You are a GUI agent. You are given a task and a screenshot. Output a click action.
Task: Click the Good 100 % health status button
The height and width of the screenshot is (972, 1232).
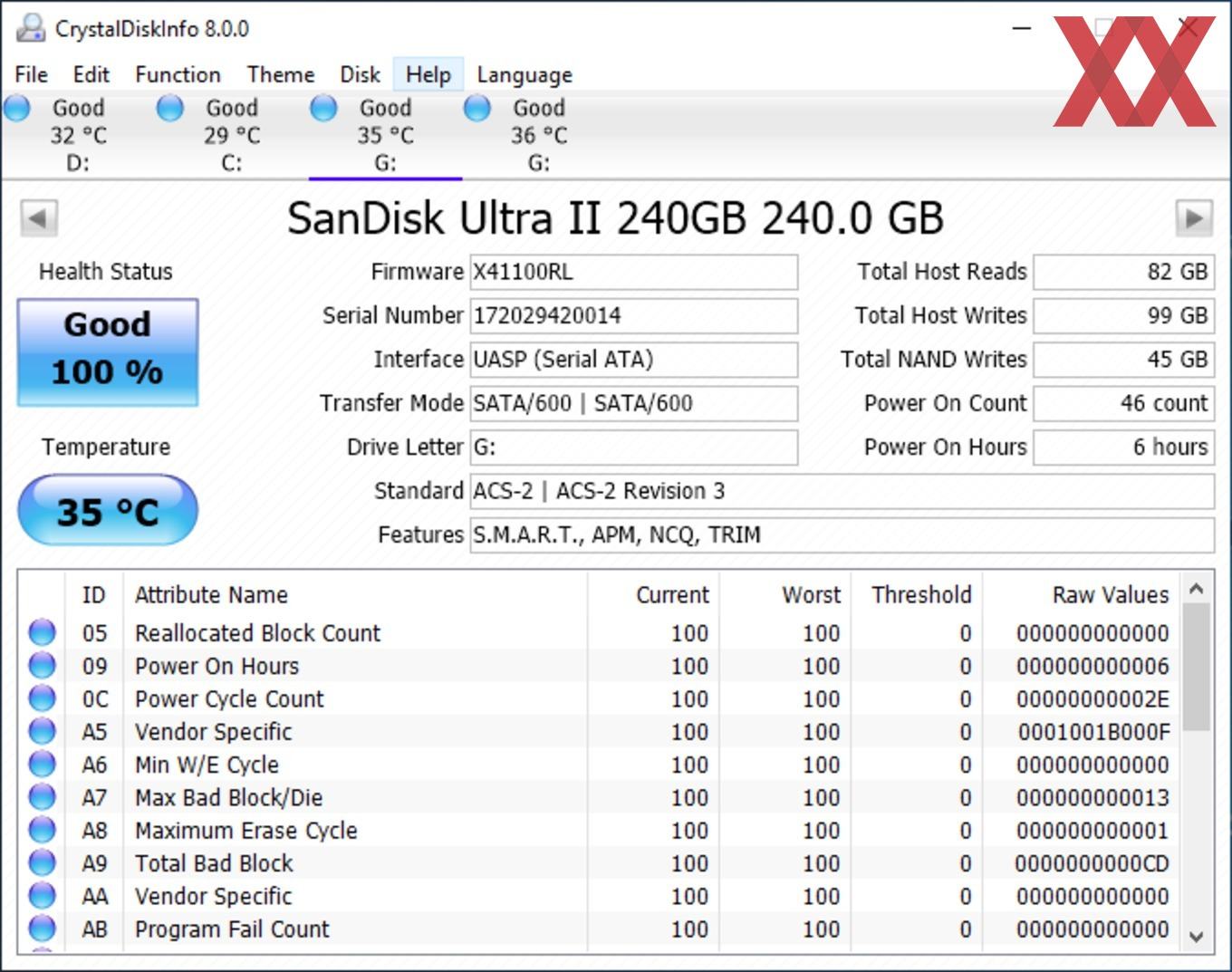108,351
